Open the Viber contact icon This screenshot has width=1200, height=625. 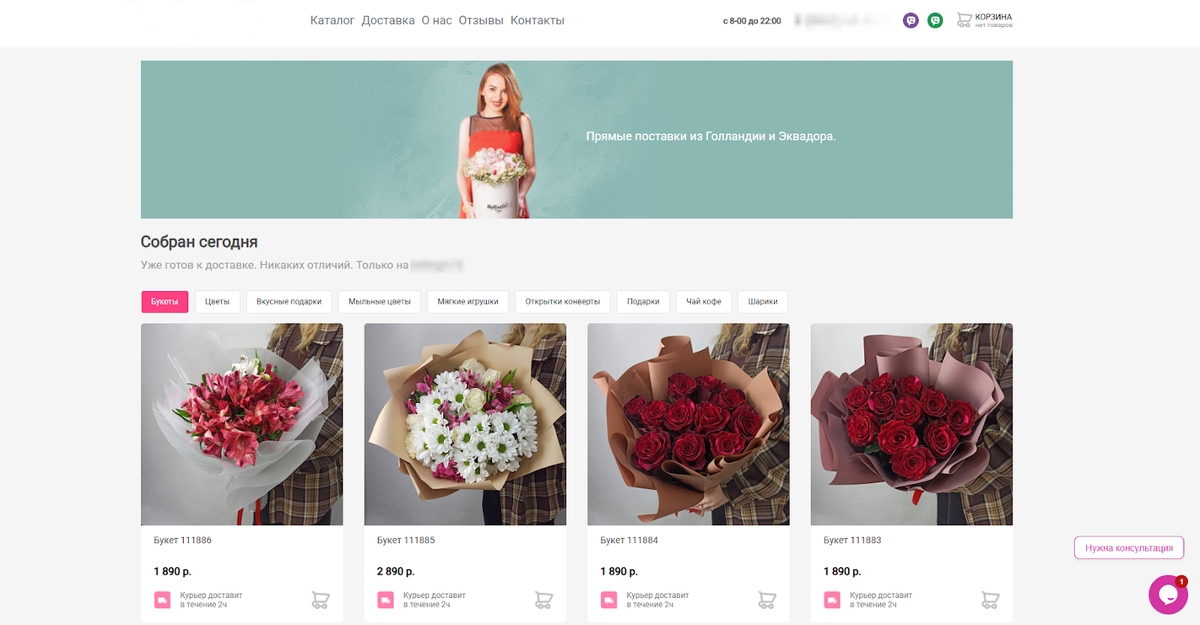click(911, 20)
